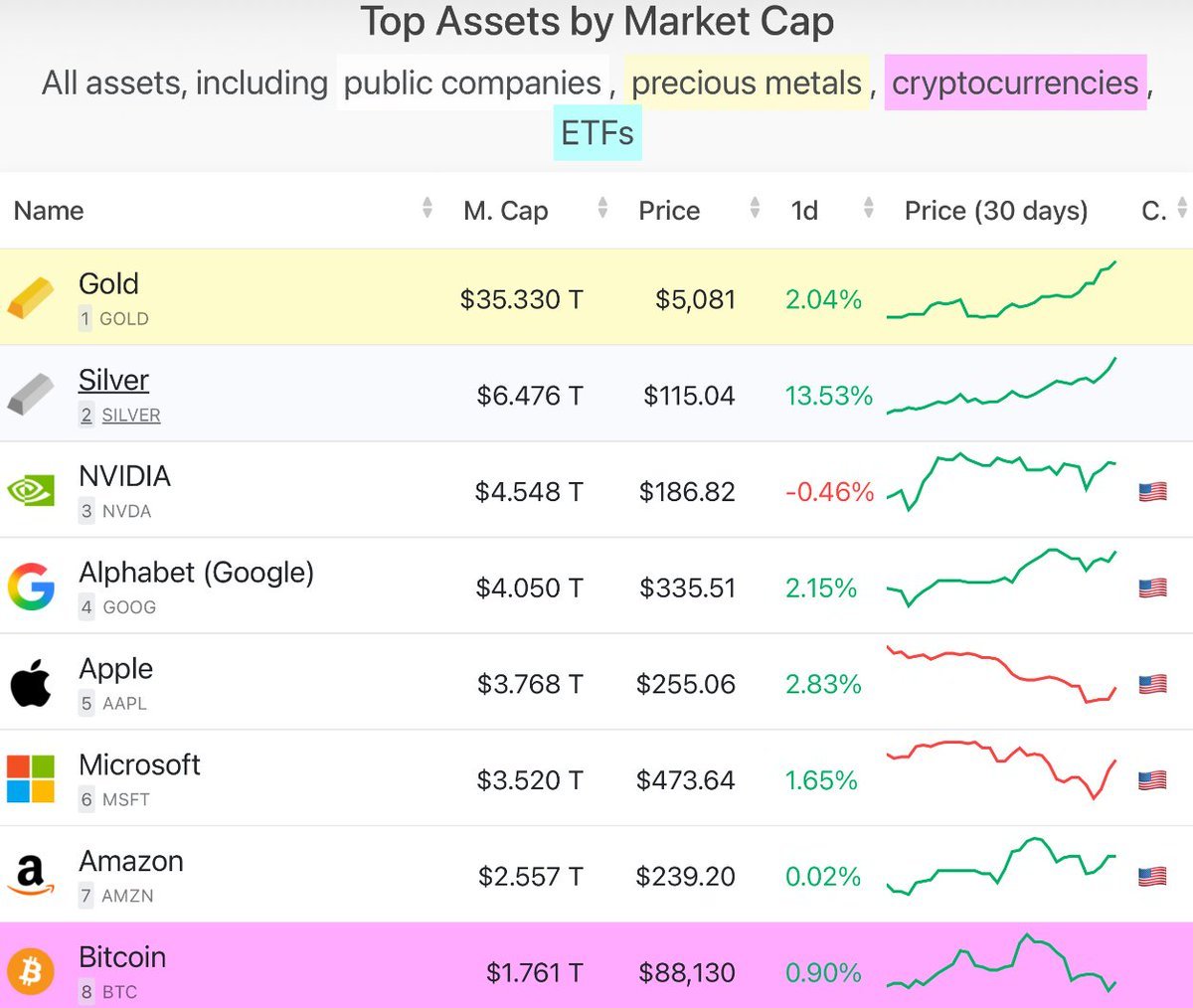Click the Microsoft logo icon
The image size is (1193, 1008).
(x=30, y=778)
